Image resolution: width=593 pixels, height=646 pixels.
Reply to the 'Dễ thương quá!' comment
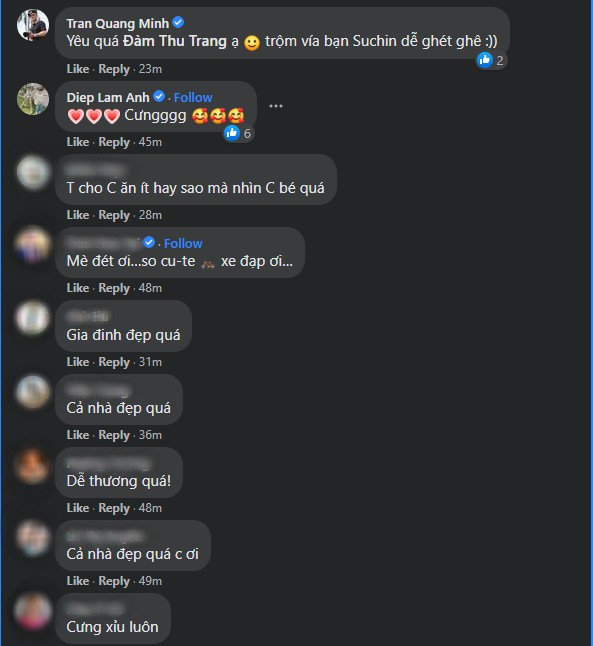pos(114,508)
